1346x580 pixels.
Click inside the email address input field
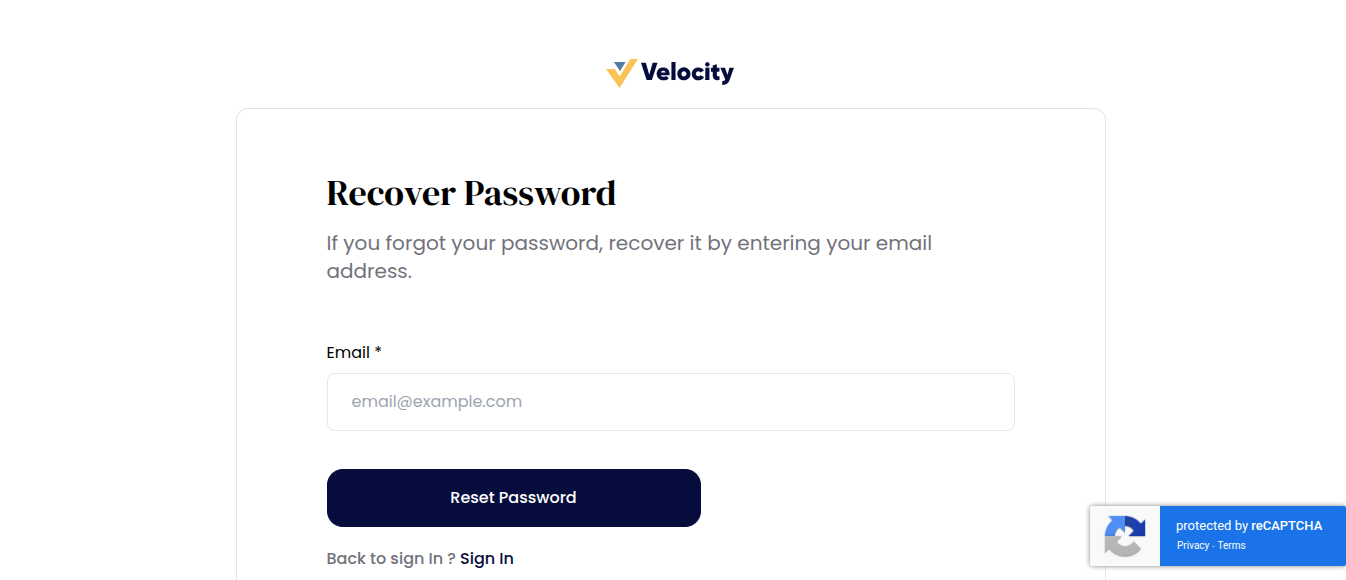pos(670,401)
